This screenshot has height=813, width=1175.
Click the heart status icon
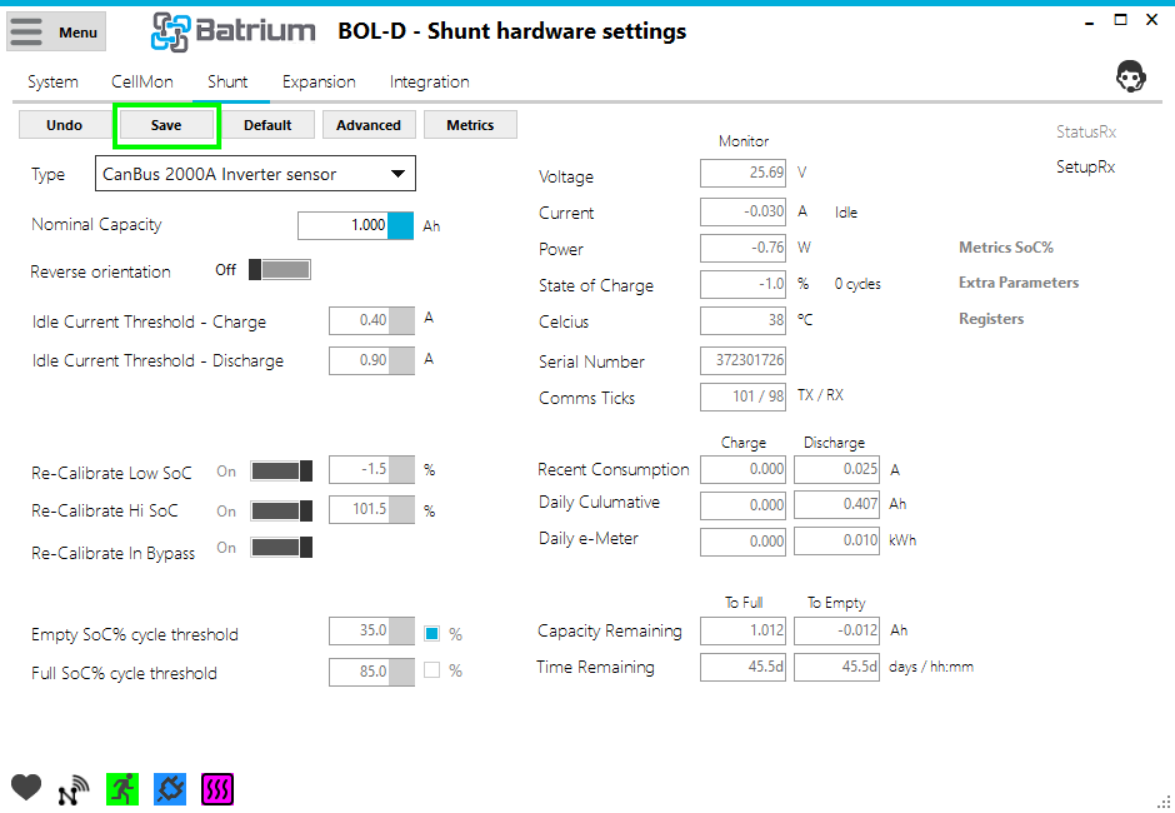tap(26, 788)
